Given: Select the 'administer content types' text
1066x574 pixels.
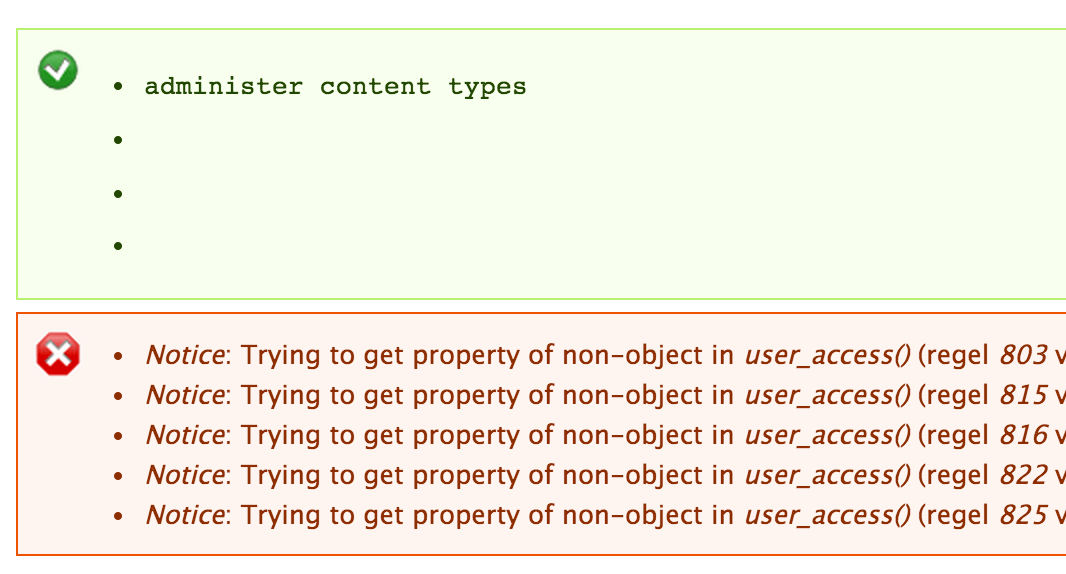Looking at the screenshot, I should [335, 86].
